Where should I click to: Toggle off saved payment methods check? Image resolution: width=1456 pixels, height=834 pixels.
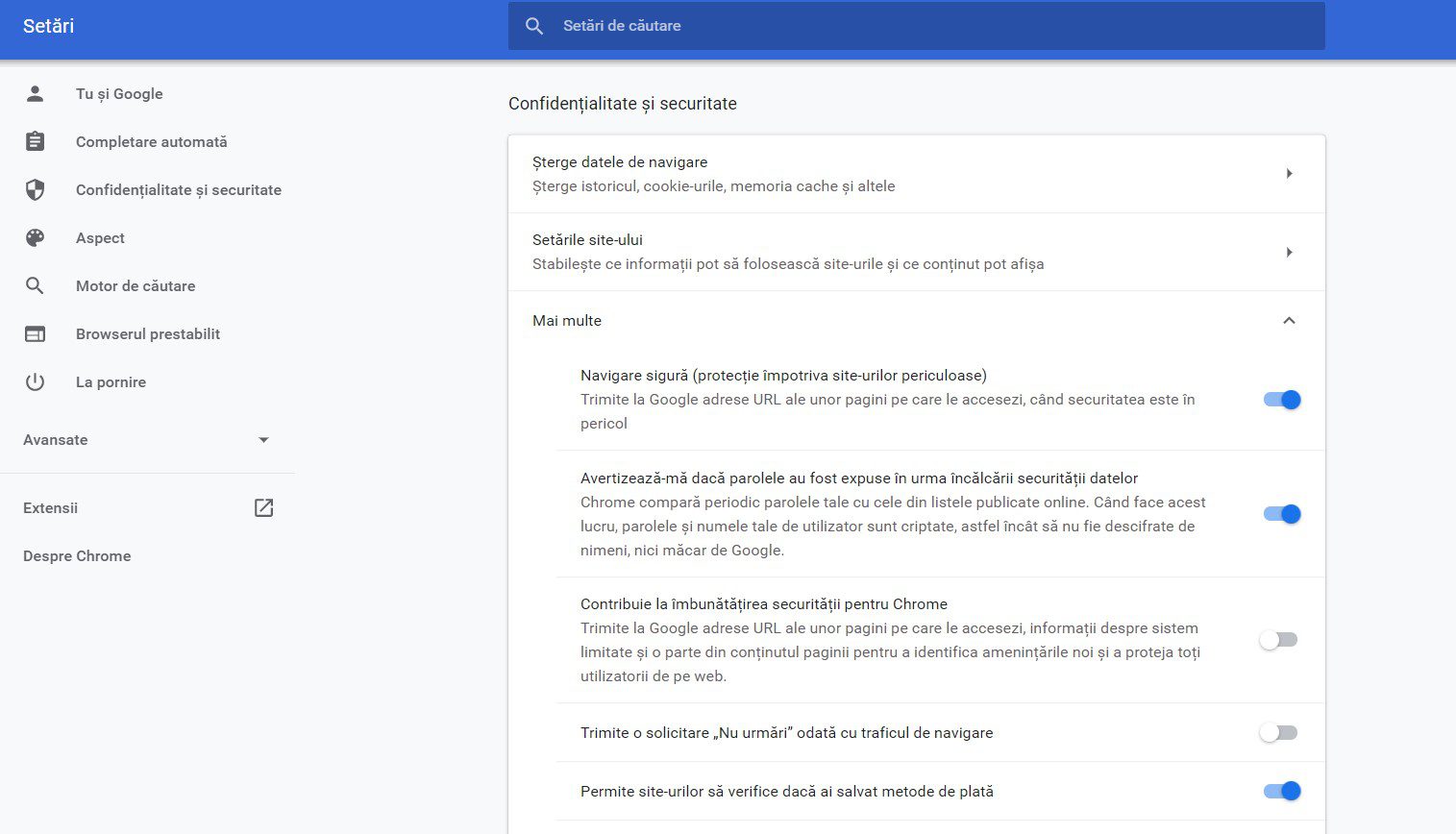click(x=1281, y=791)
